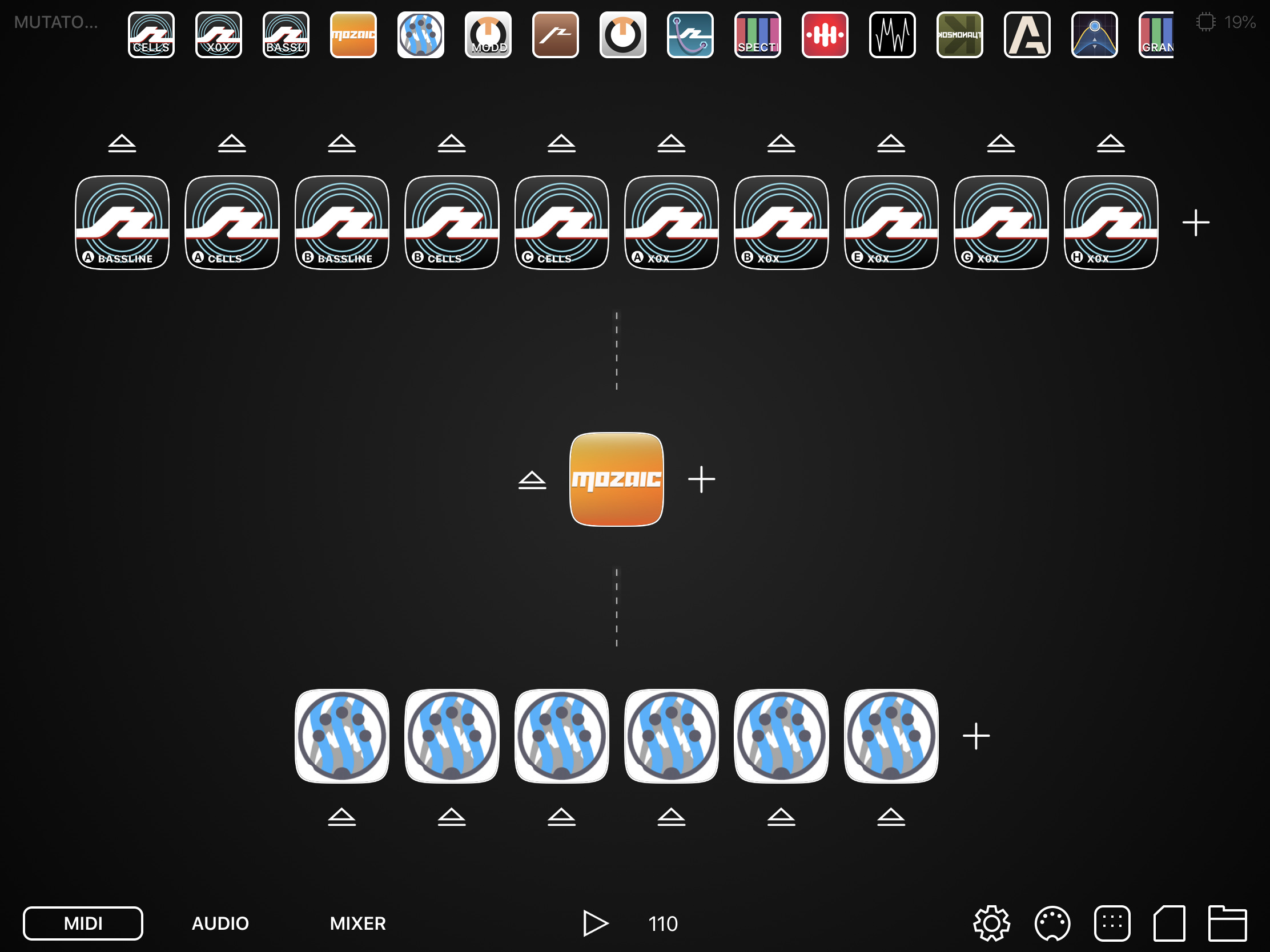Eject the B Bassline node using its arrow above
The image size is (1270, 952).
click(342, 143)
